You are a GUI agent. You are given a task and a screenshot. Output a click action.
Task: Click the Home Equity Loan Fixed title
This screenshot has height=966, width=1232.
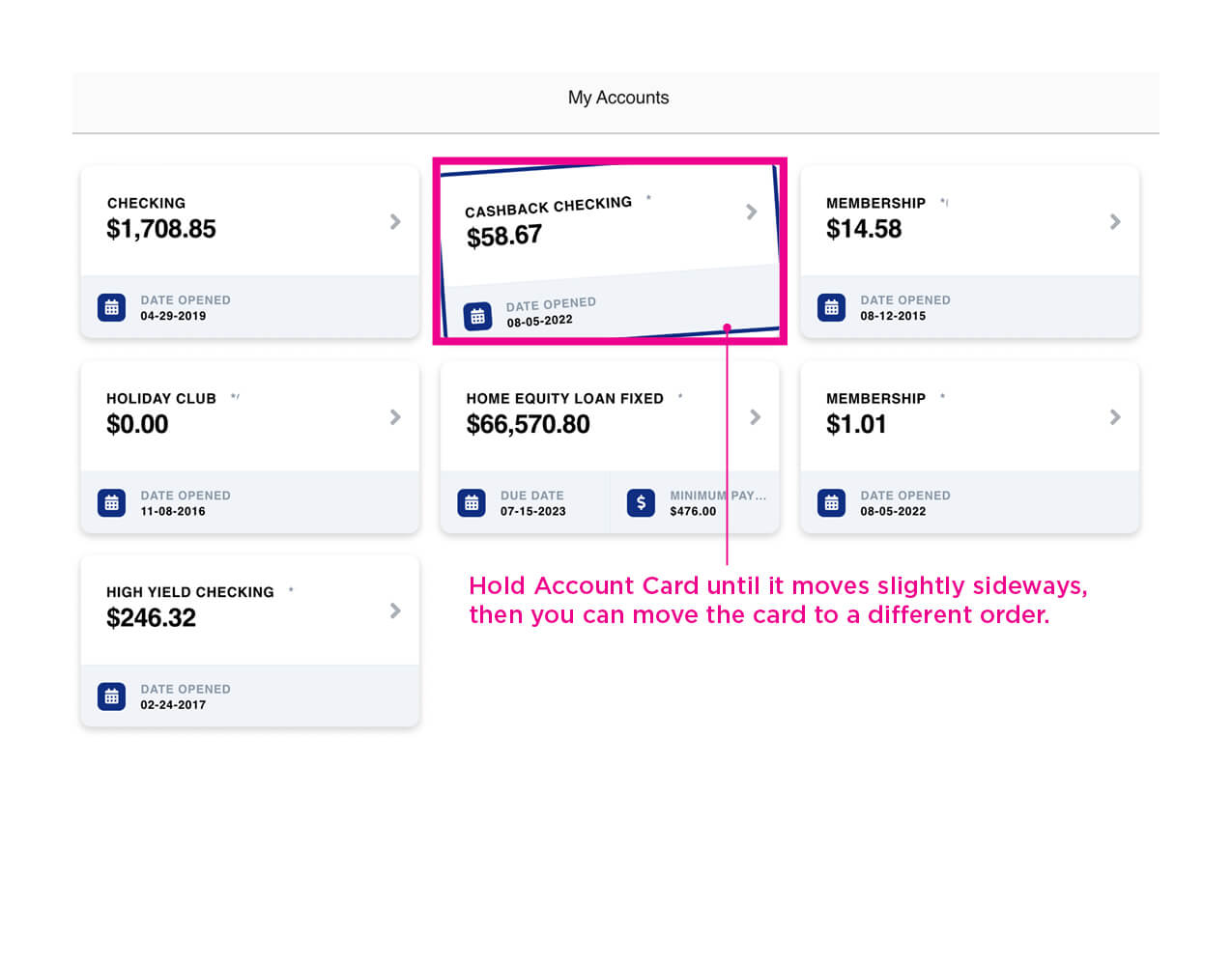[x=564, y=398]
